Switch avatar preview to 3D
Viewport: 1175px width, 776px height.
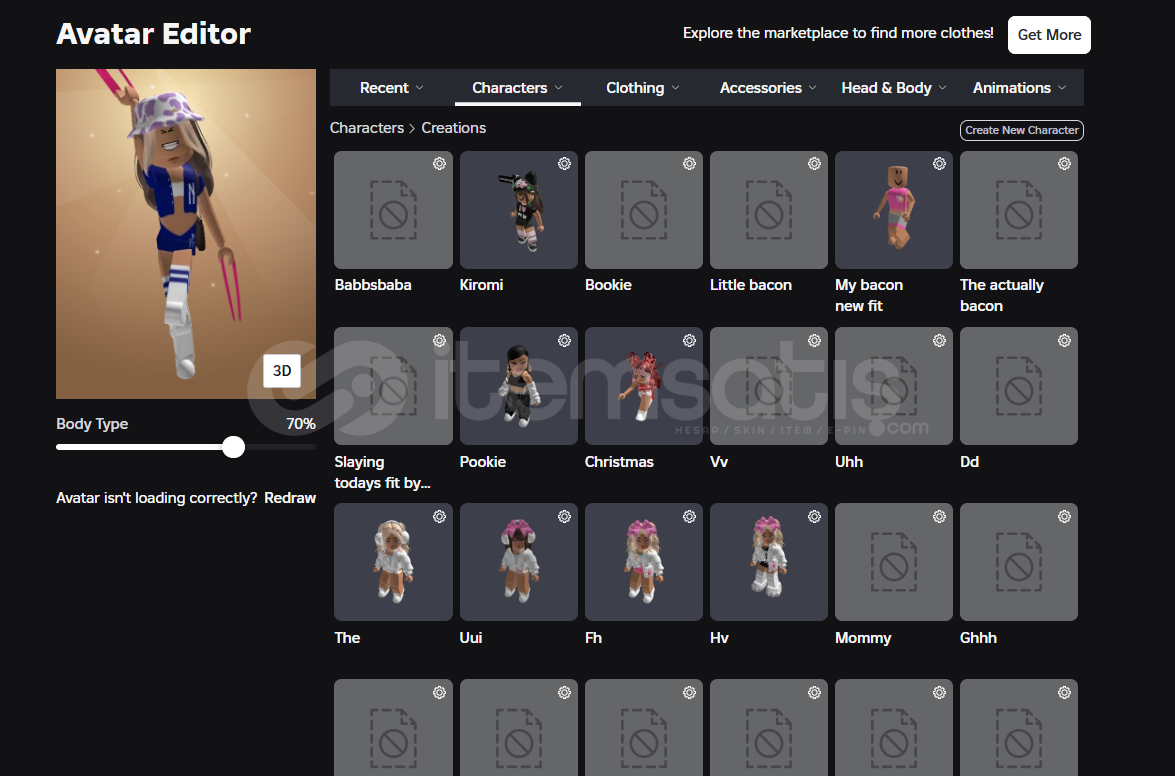point(282,371)
